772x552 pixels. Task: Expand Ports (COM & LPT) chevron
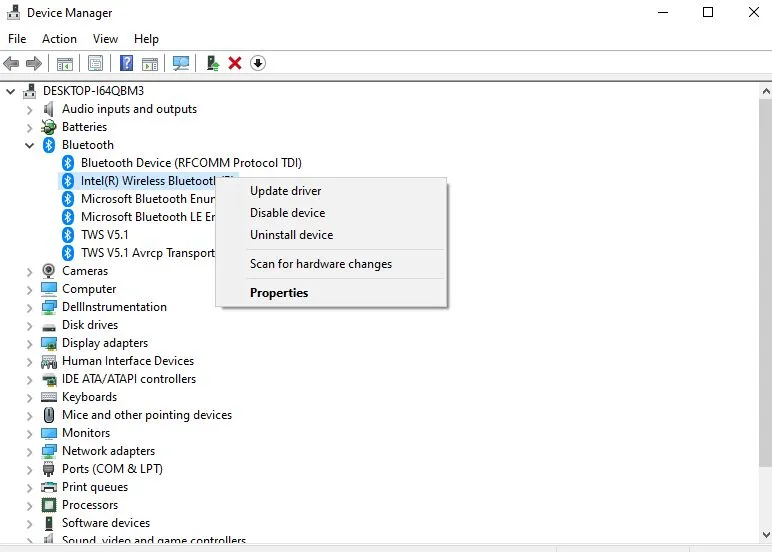30,469
